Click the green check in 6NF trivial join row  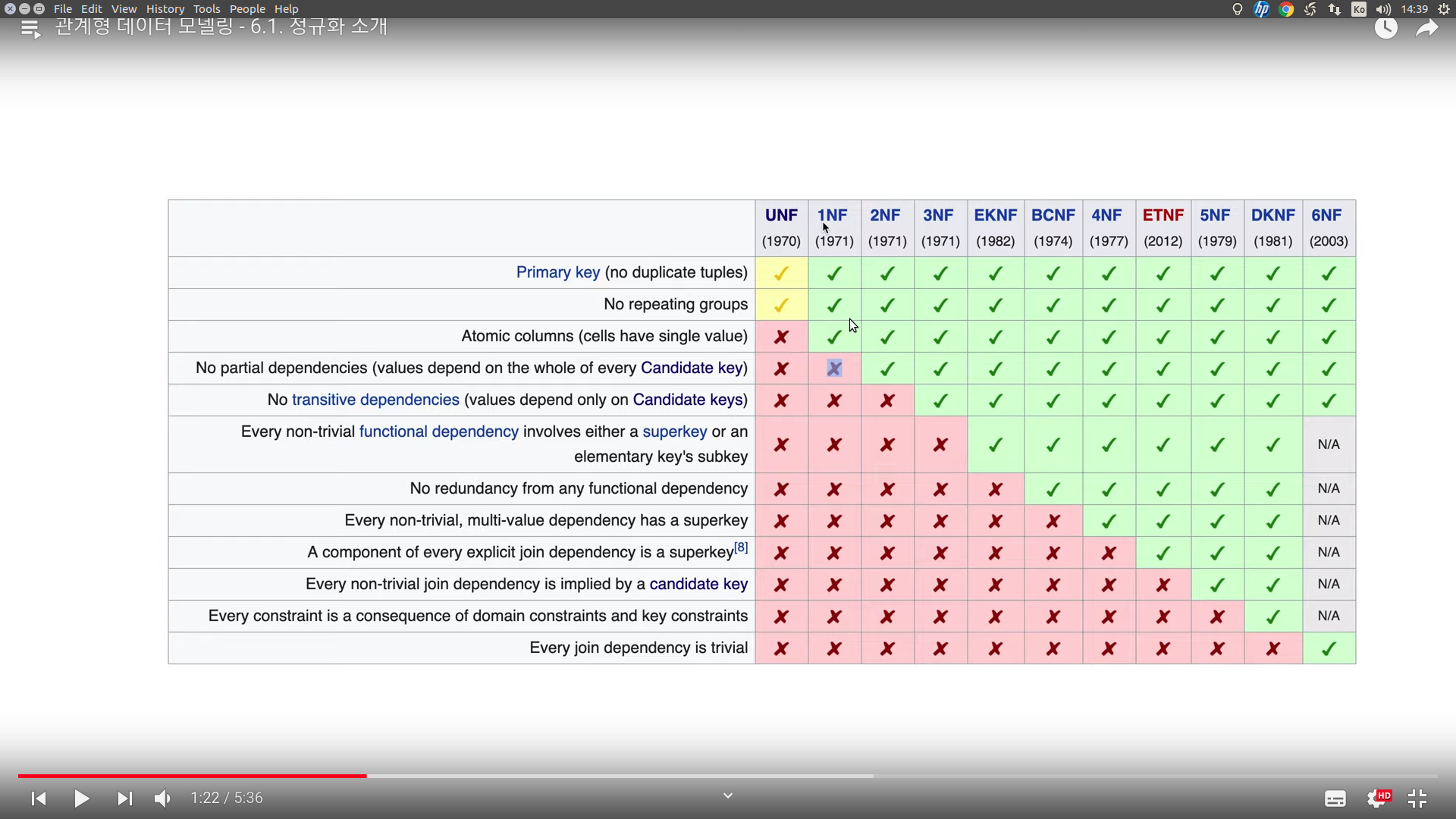click(1329, 649)
